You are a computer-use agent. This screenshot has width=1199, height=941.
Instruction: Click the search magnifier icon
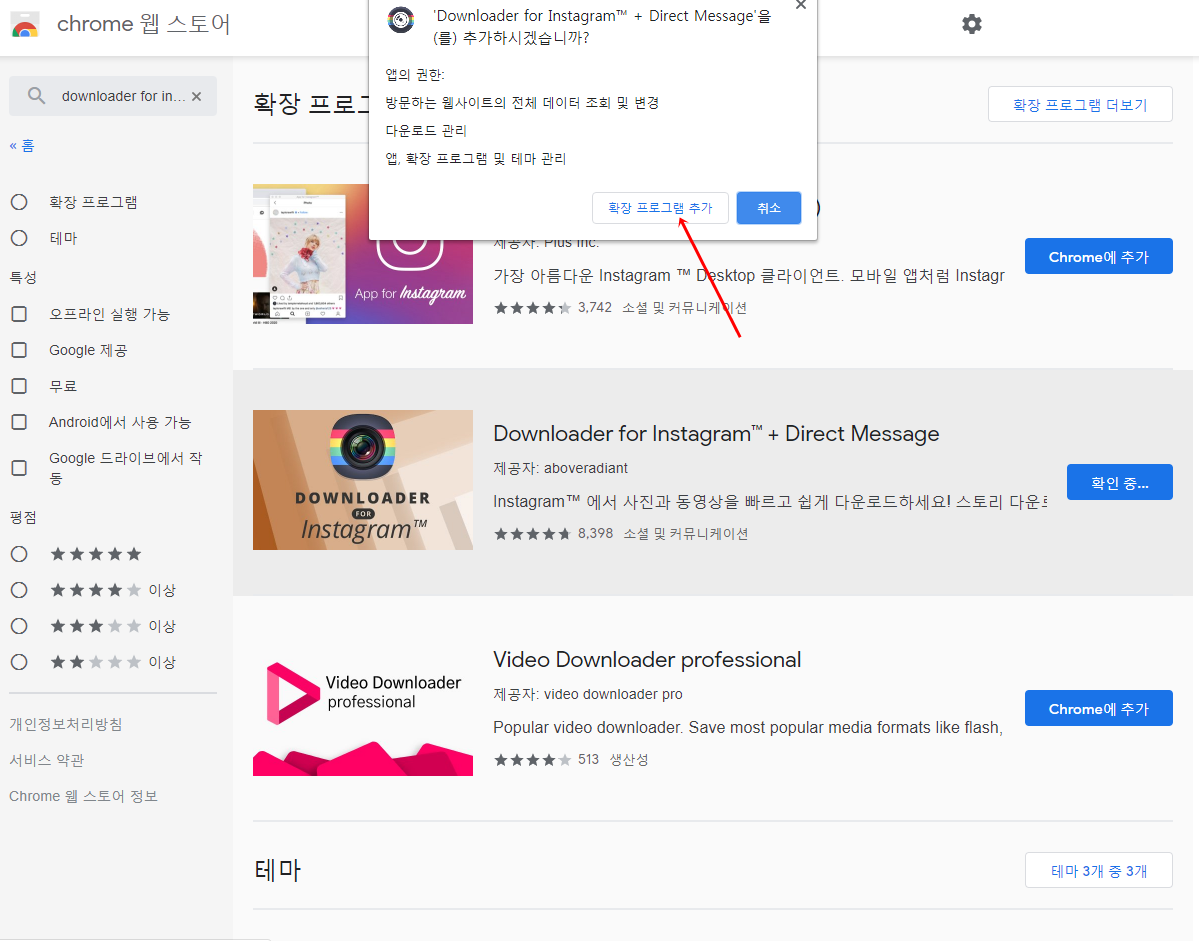point(36,96)
